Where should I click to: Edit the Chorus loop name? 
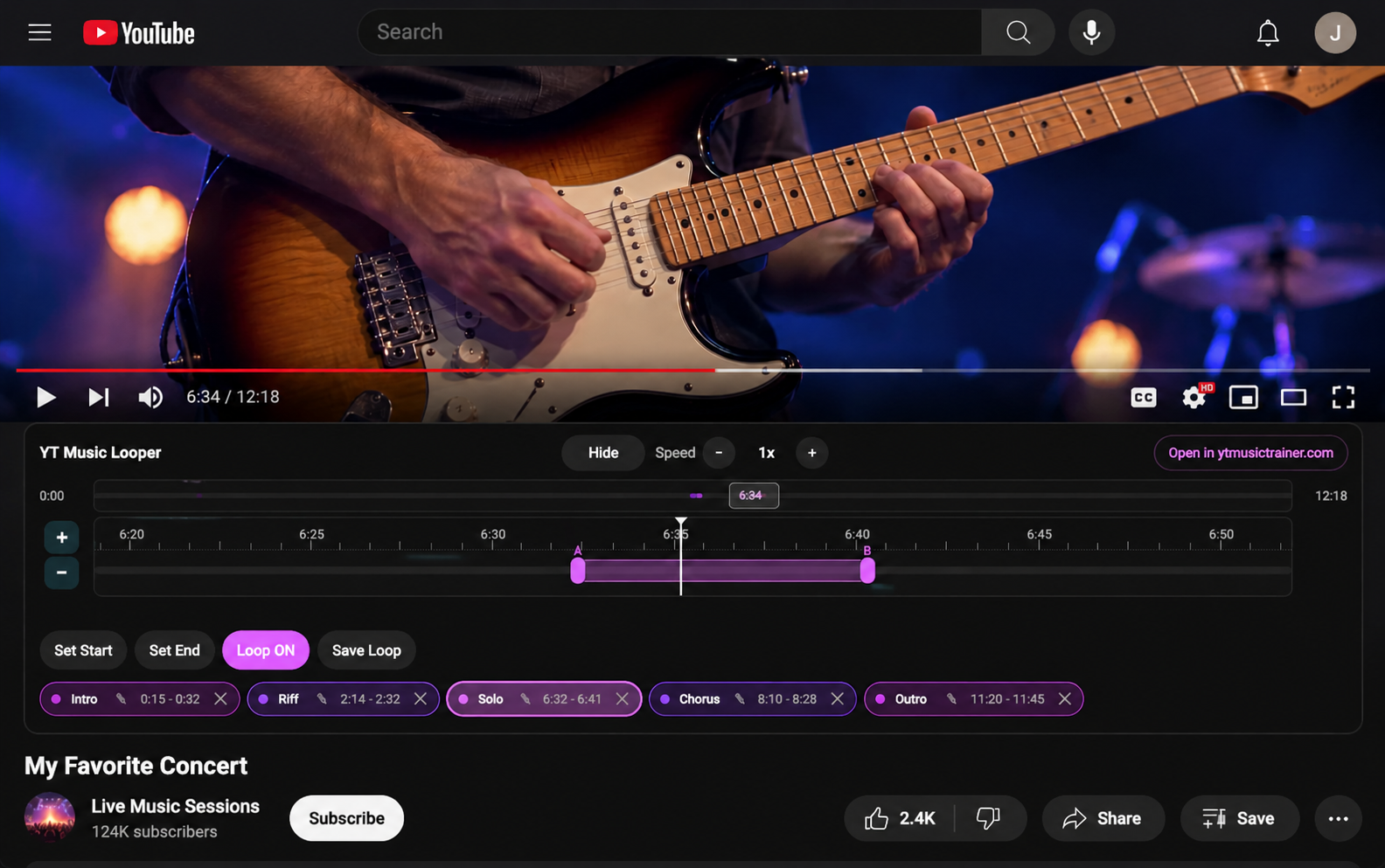[x=740, y=699]
